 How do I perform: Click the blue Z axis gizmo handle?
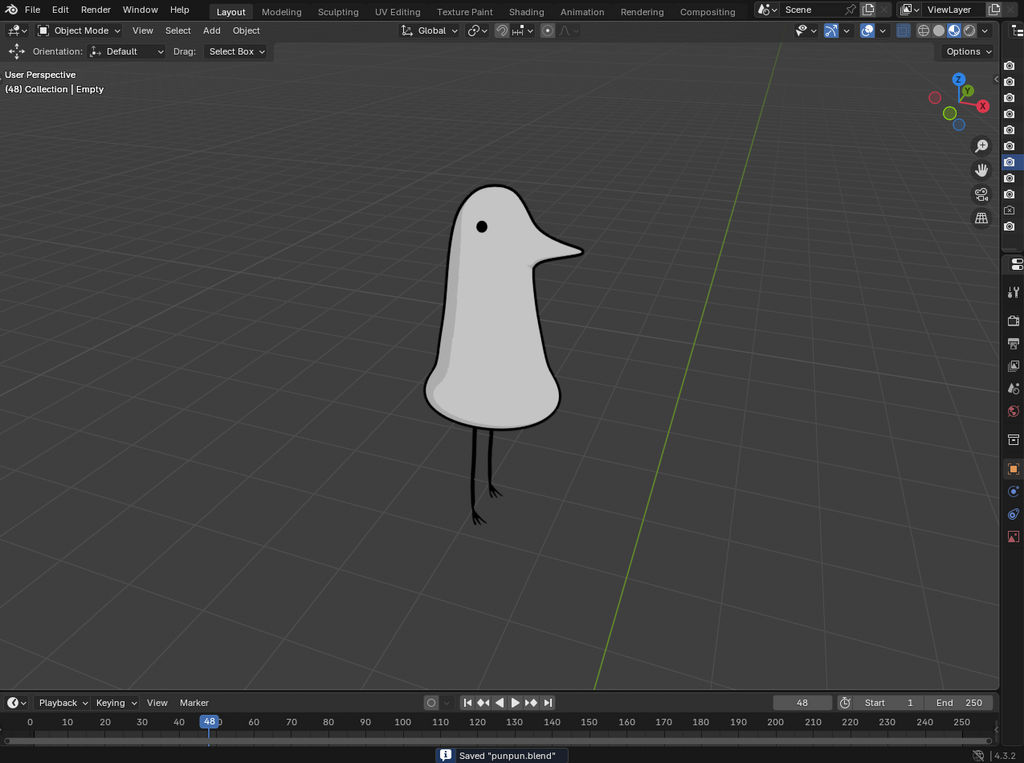pos(959,79)
